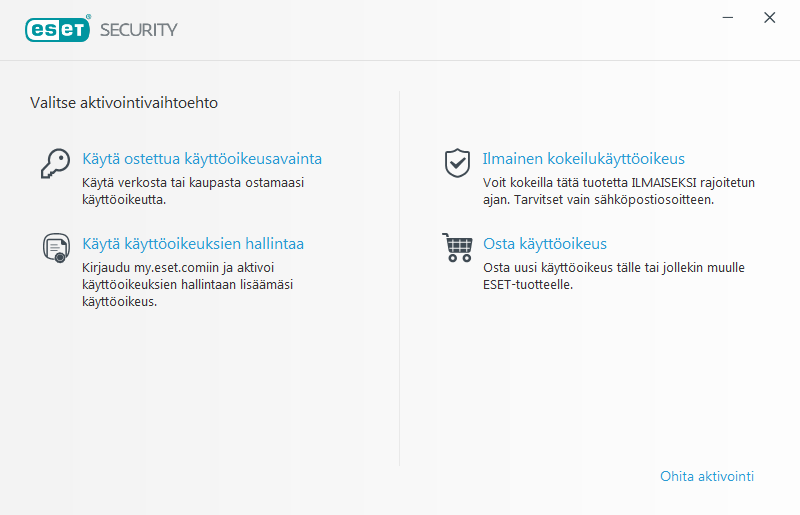Skip activation via "Ohita aktivointi"
800x515 pixels.
point(706,476)
